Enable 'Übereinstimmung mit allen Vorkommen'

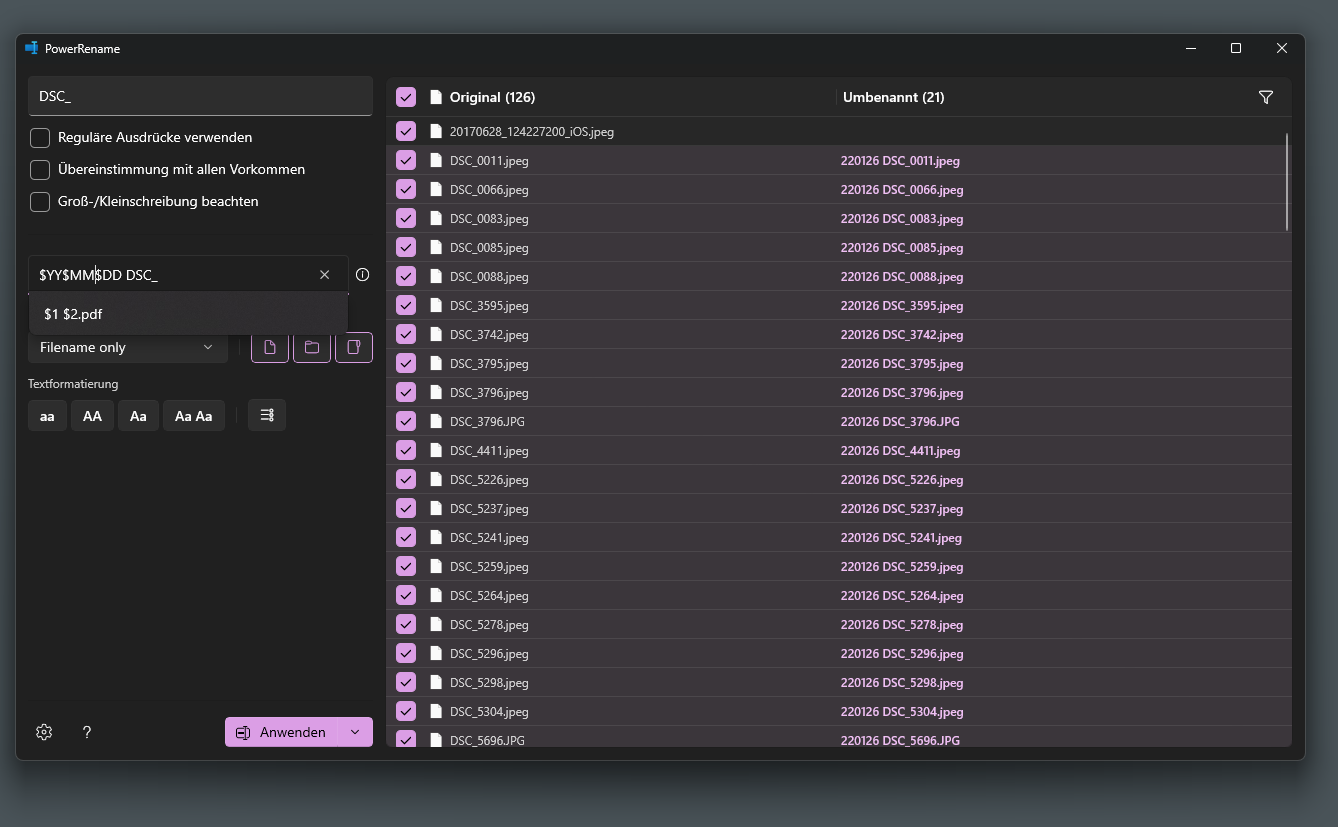tap(40, 169)
